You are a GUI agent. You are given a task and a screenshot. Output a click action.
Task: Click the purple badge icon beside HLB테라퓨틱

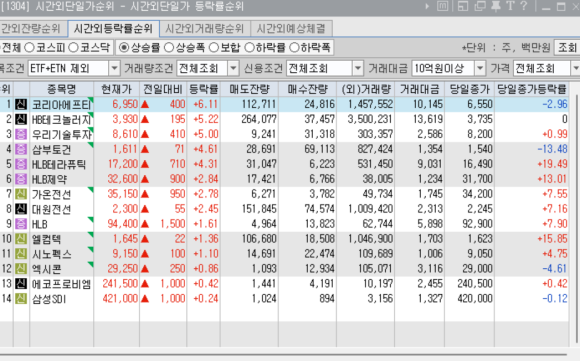click(x=21, y=164)
